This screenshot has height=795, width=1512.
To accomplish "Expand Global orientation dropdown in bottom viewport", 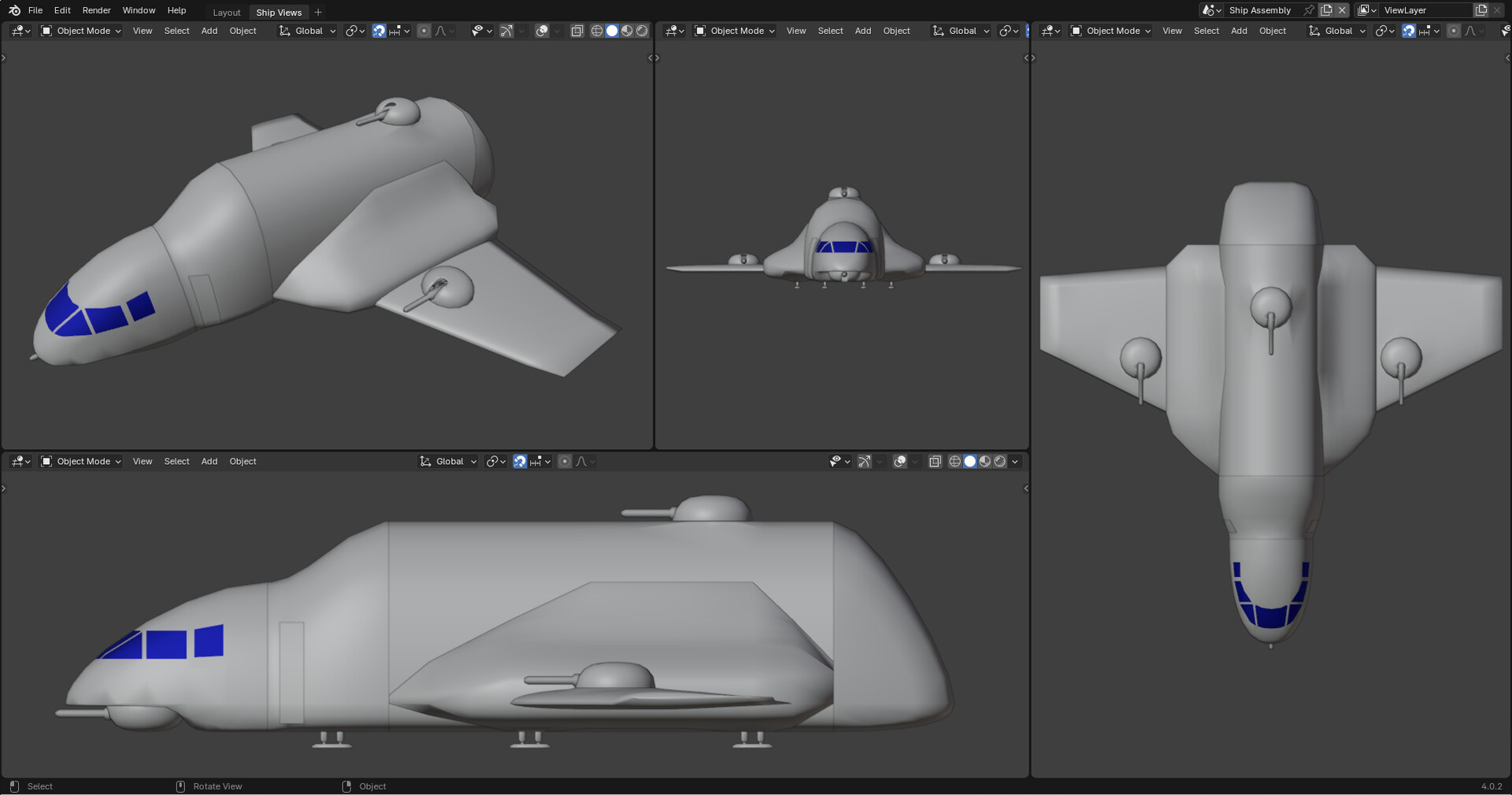I will pyautogui.click(x=449, y=462).
